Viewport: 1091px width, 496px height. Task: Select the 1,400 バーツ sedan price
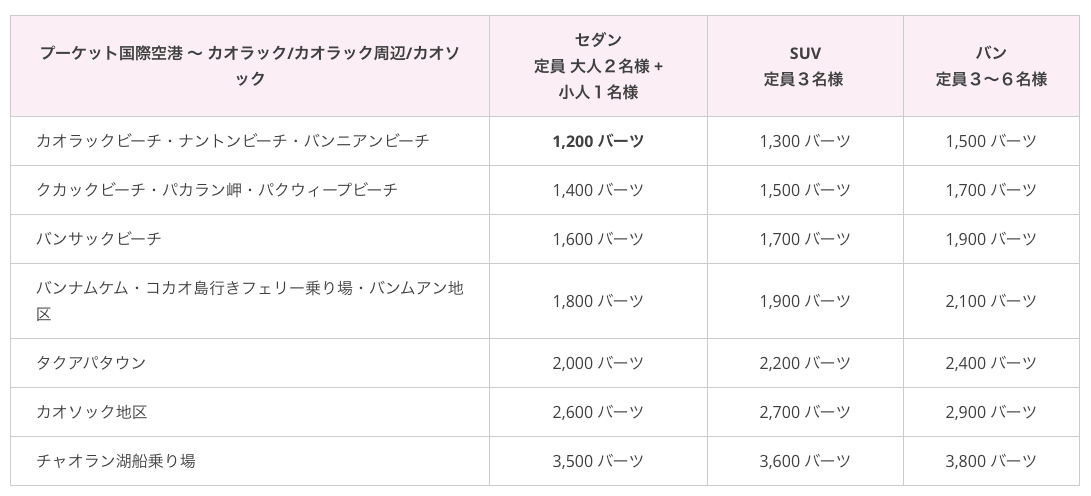[598, 190]
